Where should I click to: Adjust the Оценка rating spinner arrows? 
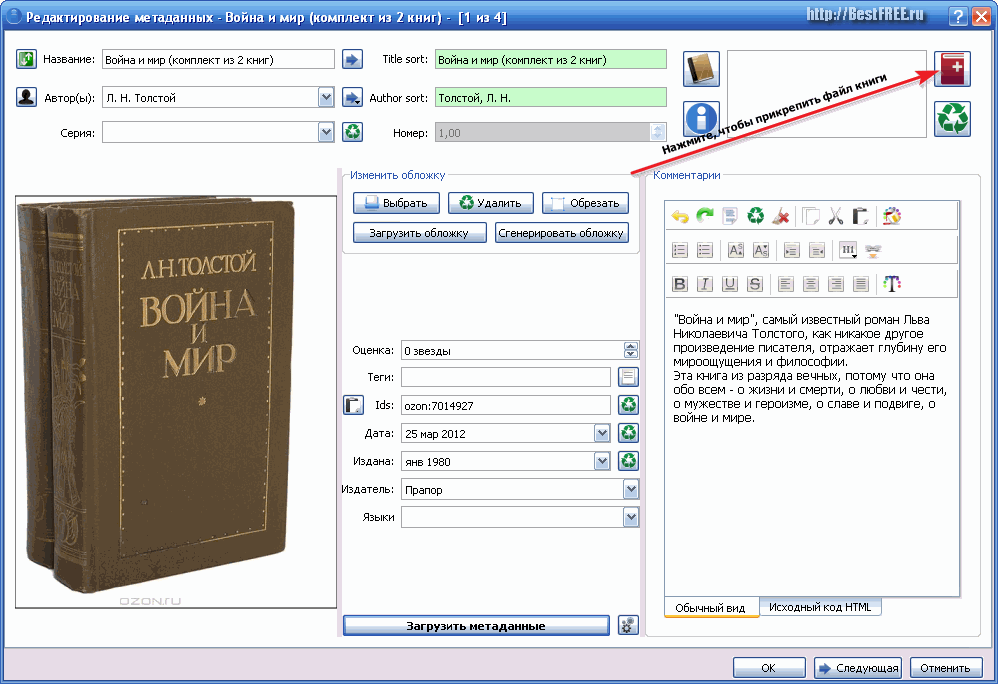631,350
